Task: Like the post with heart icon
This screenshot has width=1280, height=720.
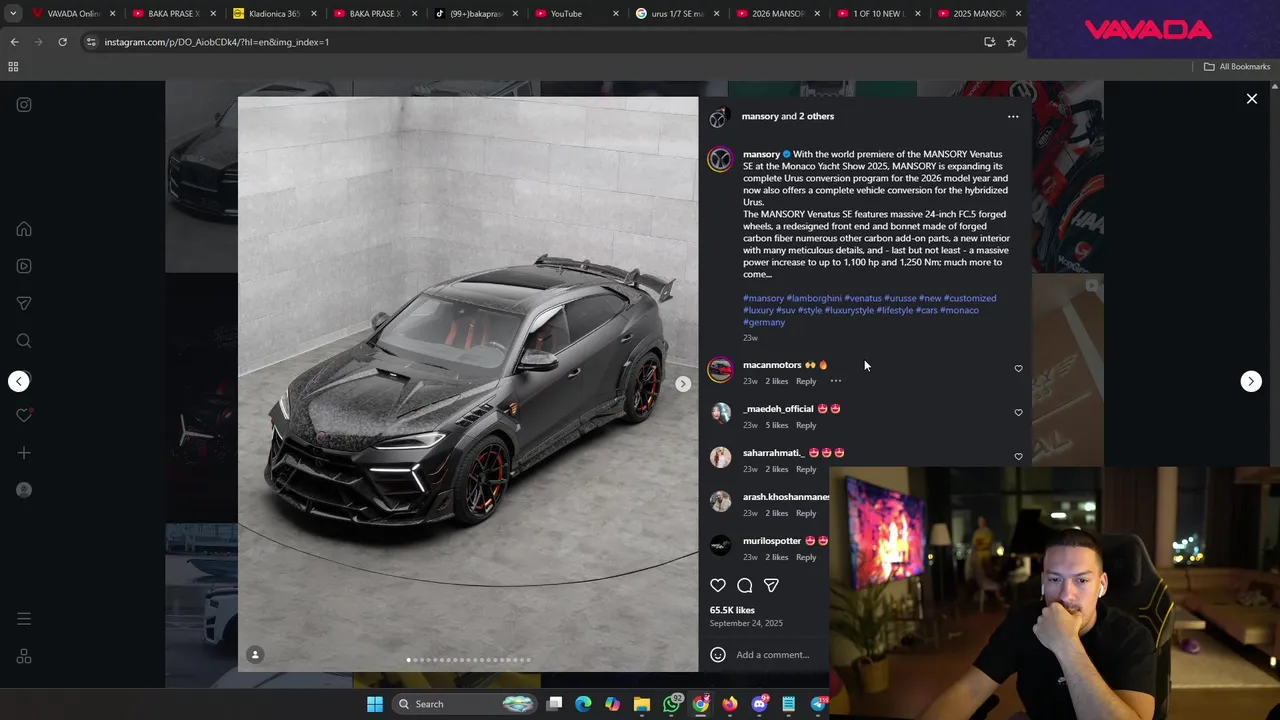Action: pos(718,585)
